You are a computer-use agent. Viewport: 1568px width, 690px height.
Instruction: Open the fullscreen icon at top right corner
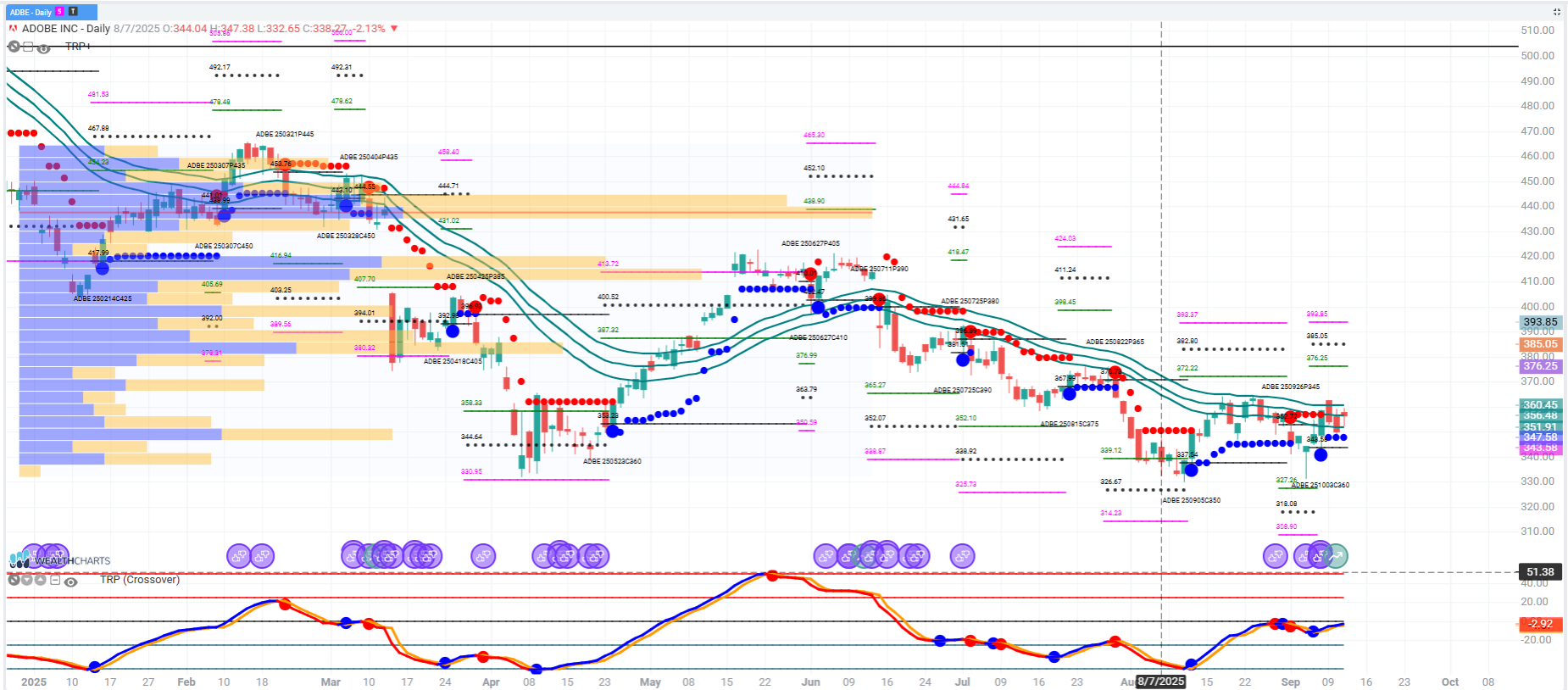pyautogui.click(x=1556, y=12)
